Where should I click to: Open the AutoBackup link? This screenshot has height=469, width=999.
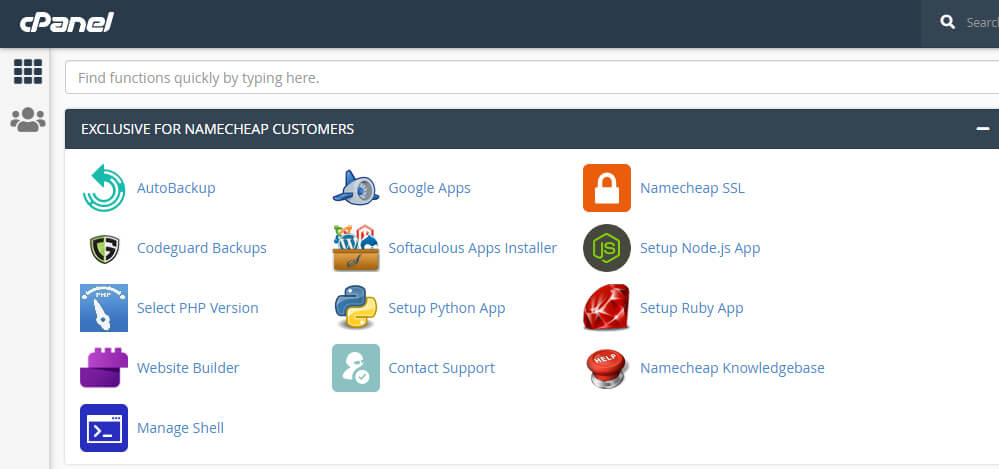[176, 188]
